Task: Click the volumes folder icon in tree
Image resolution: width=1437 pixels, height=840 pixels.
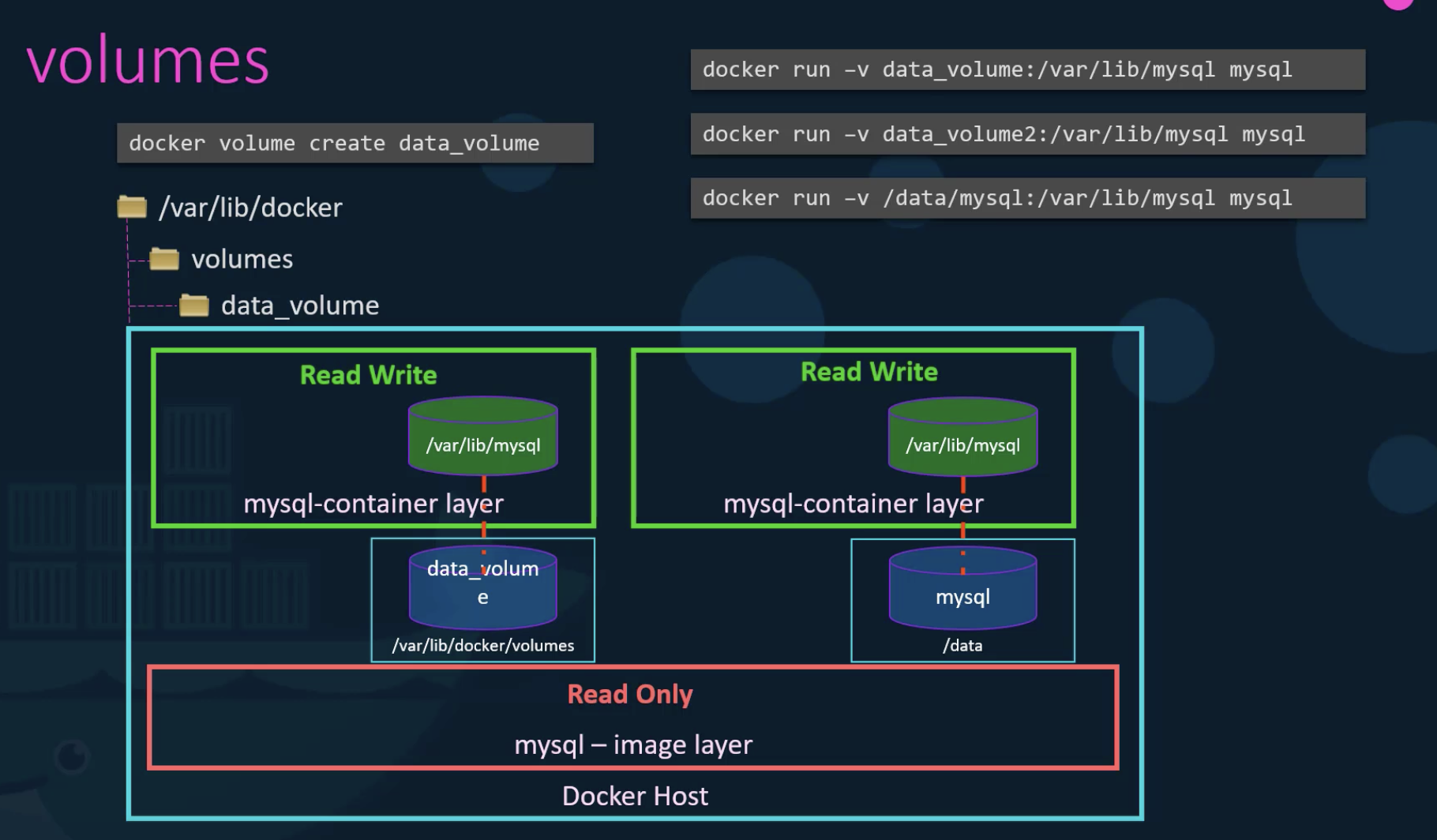Action: click(x=164, y=258)
